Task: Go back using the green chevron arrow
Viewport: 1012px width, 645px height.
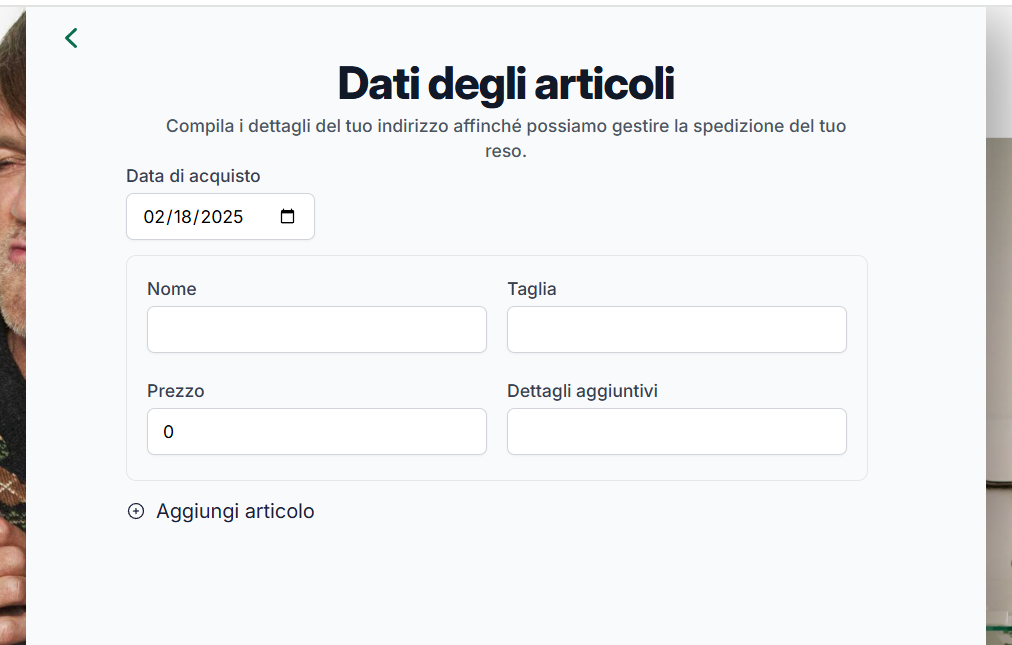Action: pos(71,38)
